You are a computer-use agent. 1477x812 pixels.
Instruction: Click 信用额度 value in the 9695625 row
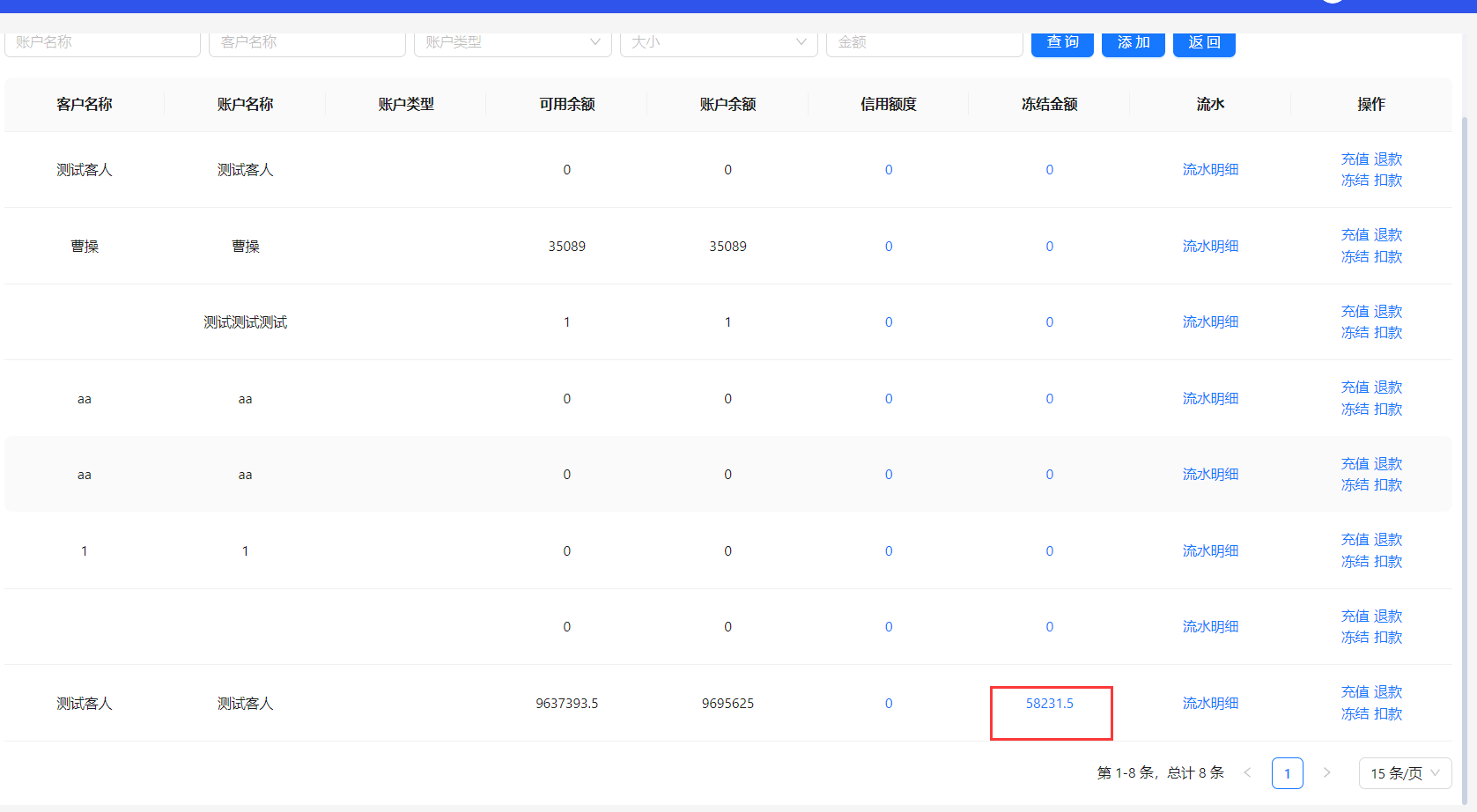tap(889, 704)
